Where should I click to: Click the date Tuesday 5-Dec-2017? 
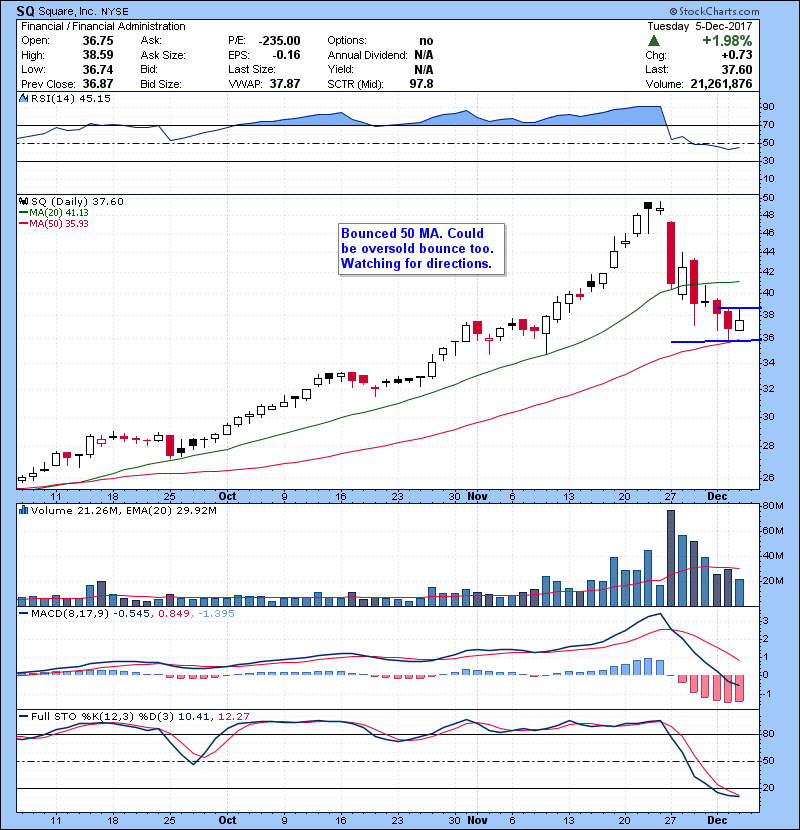(x=699, y=26)
